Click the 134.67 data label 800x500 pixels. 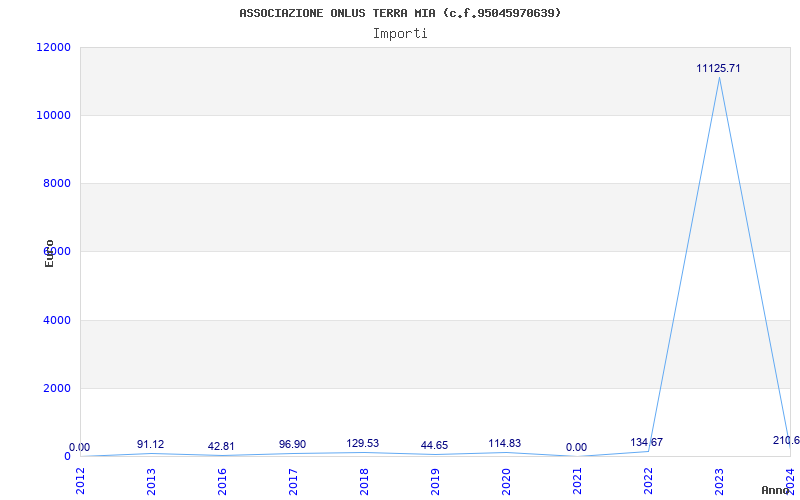coord(646,442)
